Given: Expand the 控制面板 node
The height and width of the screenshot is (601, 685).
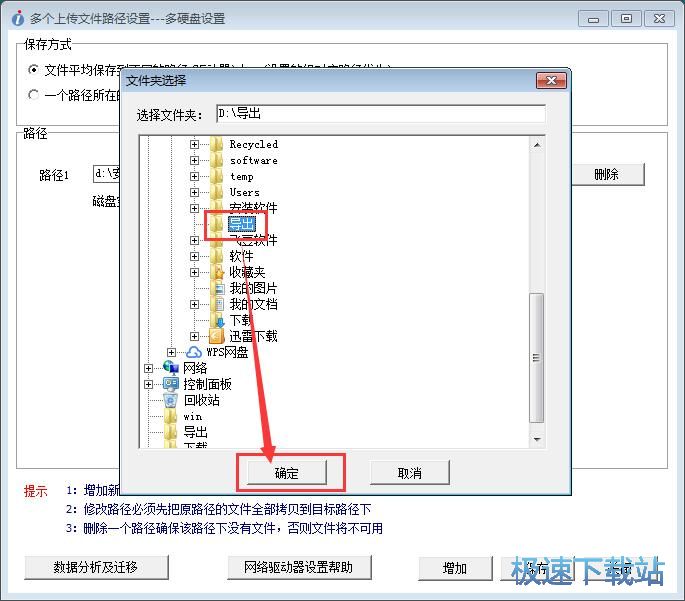Looking at the screenshot, I should 148,384.
